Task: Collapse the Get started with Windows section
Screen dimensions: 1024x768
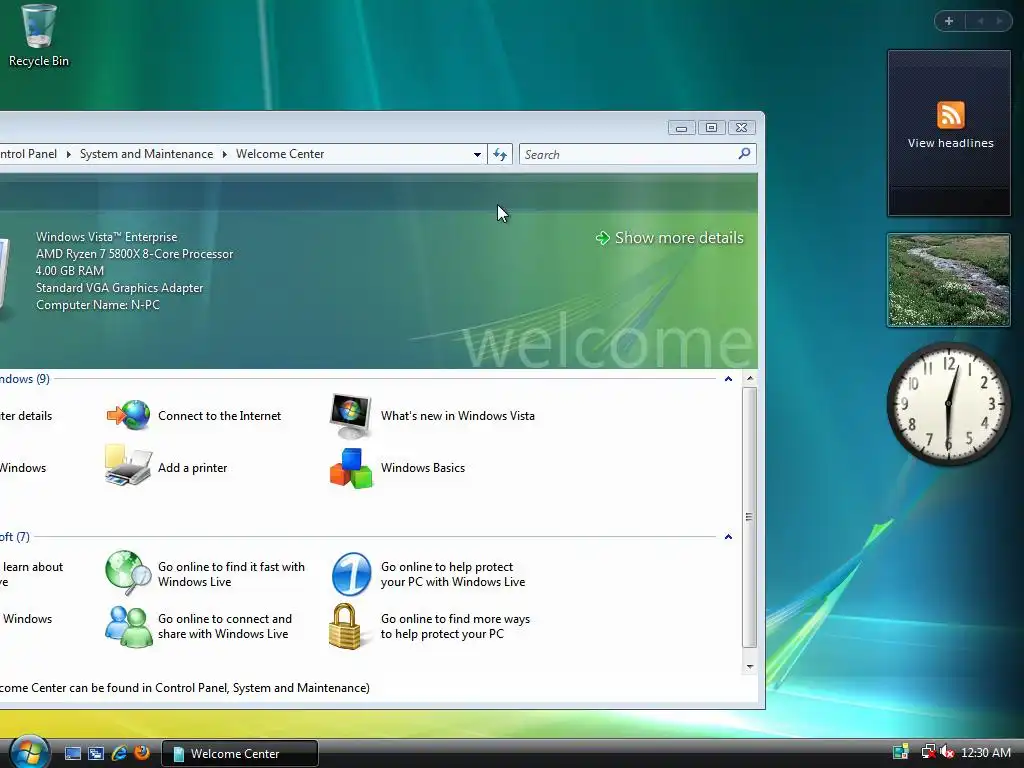Action: (728, 379)
